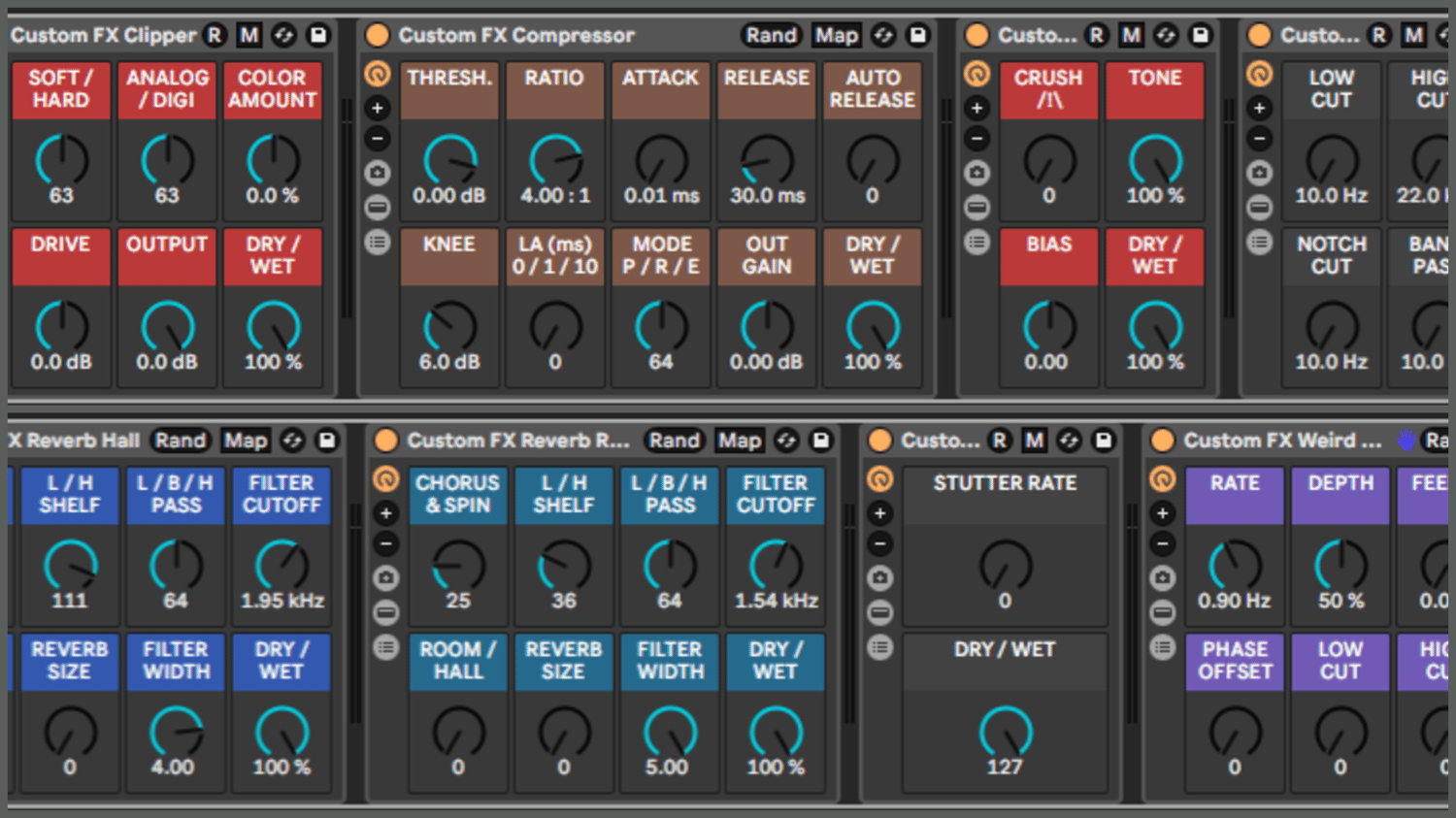Hide macro controls in Custom FX Compressor
This screenshot has width=1456, height=818.
point(378,74)
